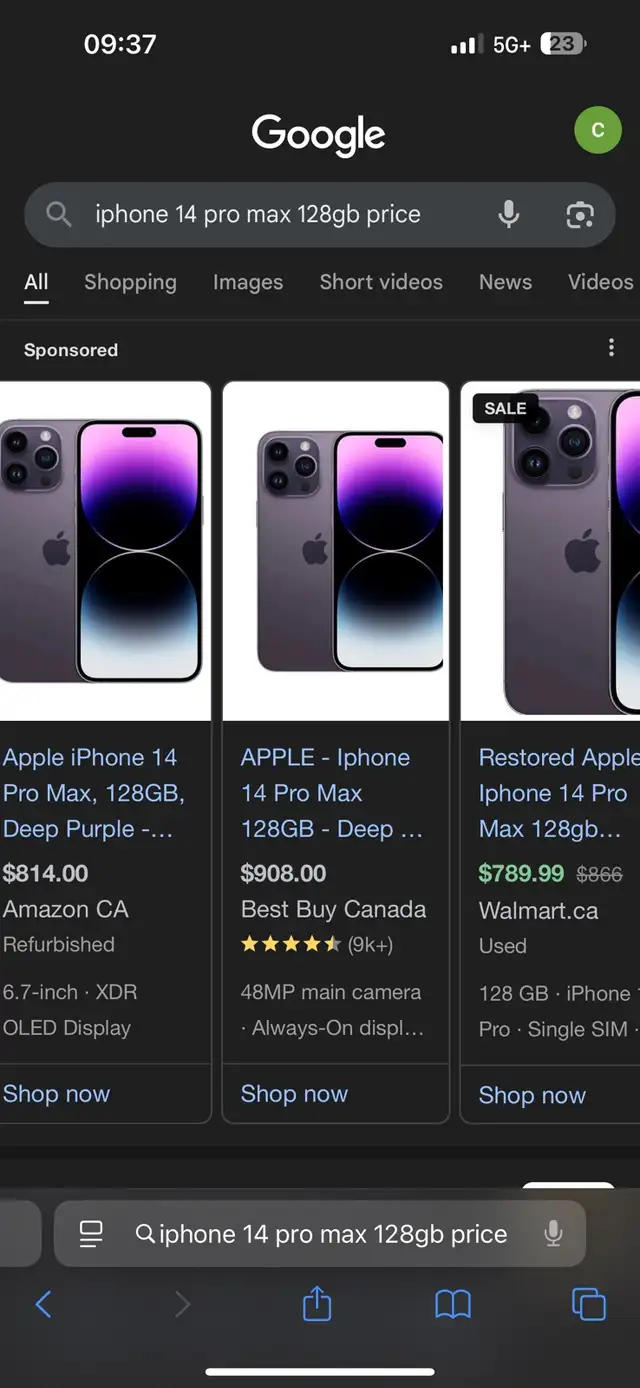This screenshot has width=640, height=1388.
Task: Select the Short videos tab
Action: click(x=381, y=282)
